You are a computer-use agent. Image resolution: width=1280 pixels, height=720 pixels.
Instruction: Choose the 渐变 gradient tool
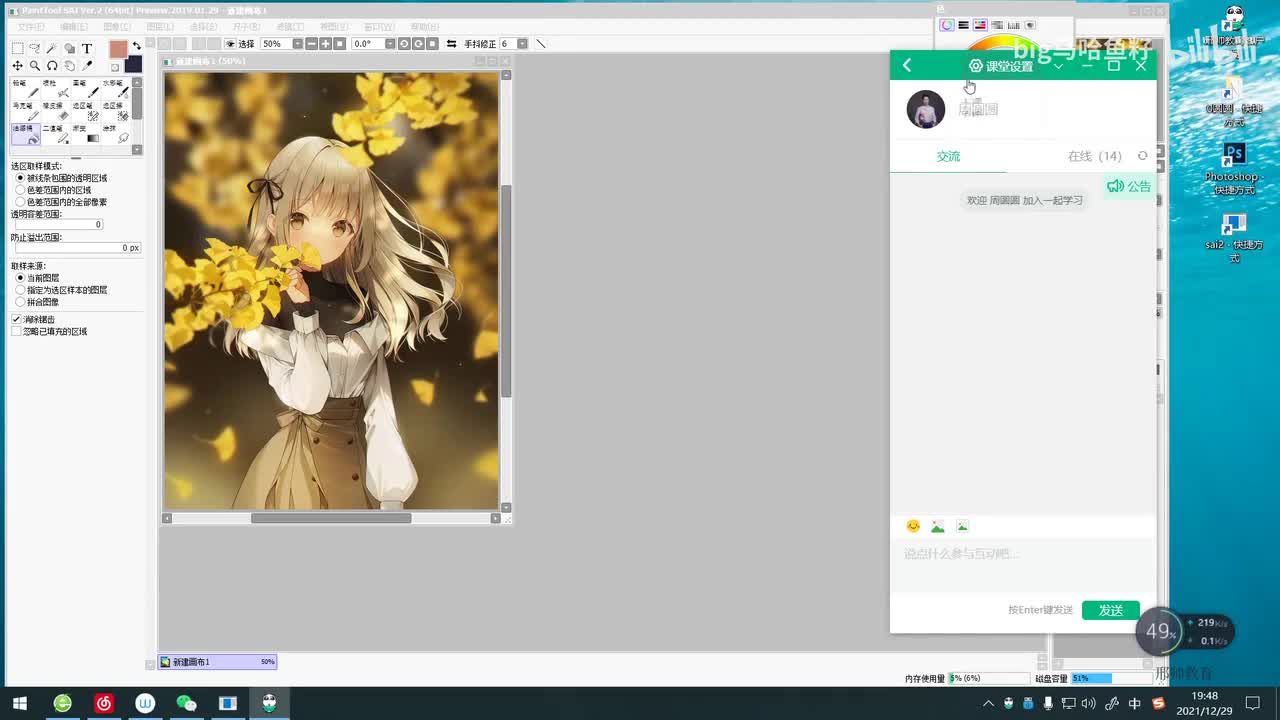pos(85,134)
